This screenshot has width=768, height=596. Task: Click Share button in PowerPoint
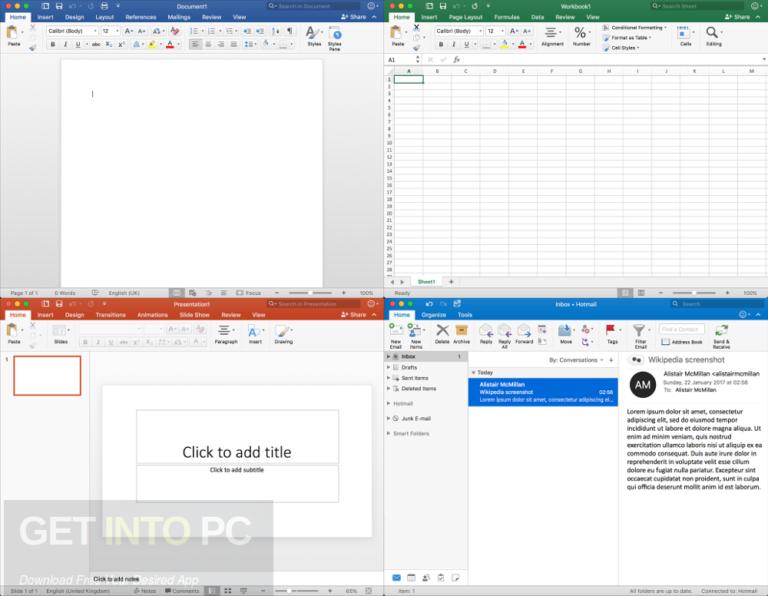(x=354, y=315)
